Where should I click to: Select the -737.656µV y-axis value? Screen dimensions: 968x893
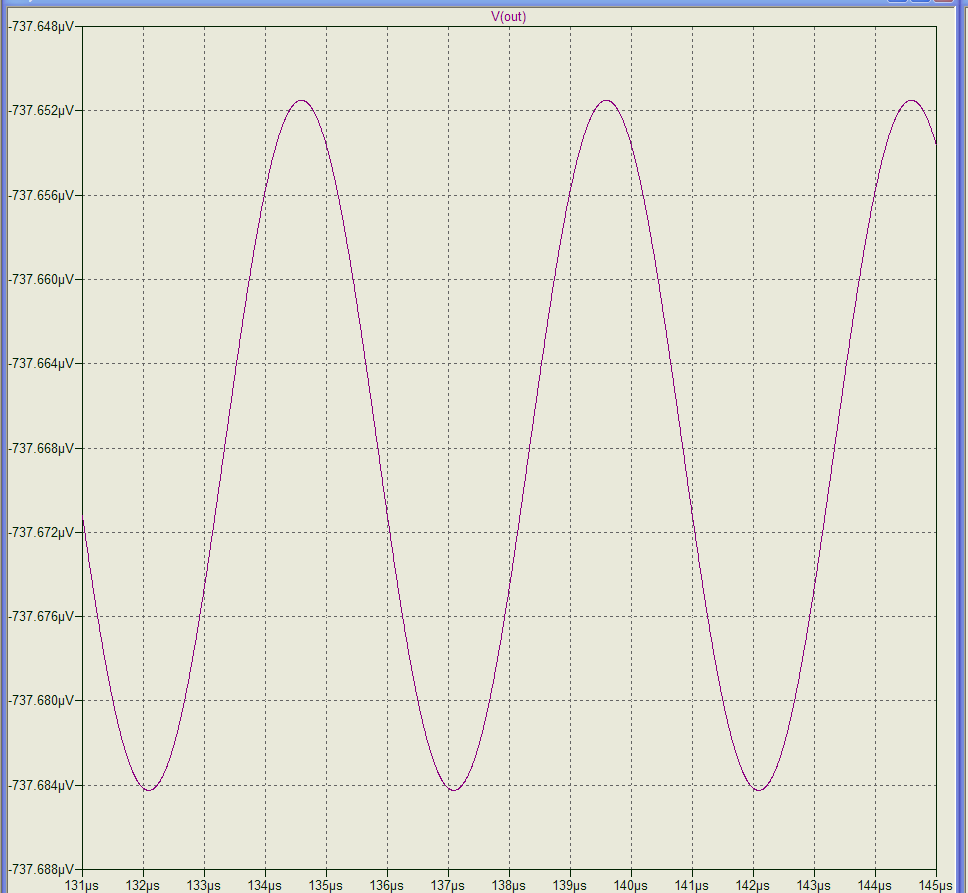coord(41,195)
